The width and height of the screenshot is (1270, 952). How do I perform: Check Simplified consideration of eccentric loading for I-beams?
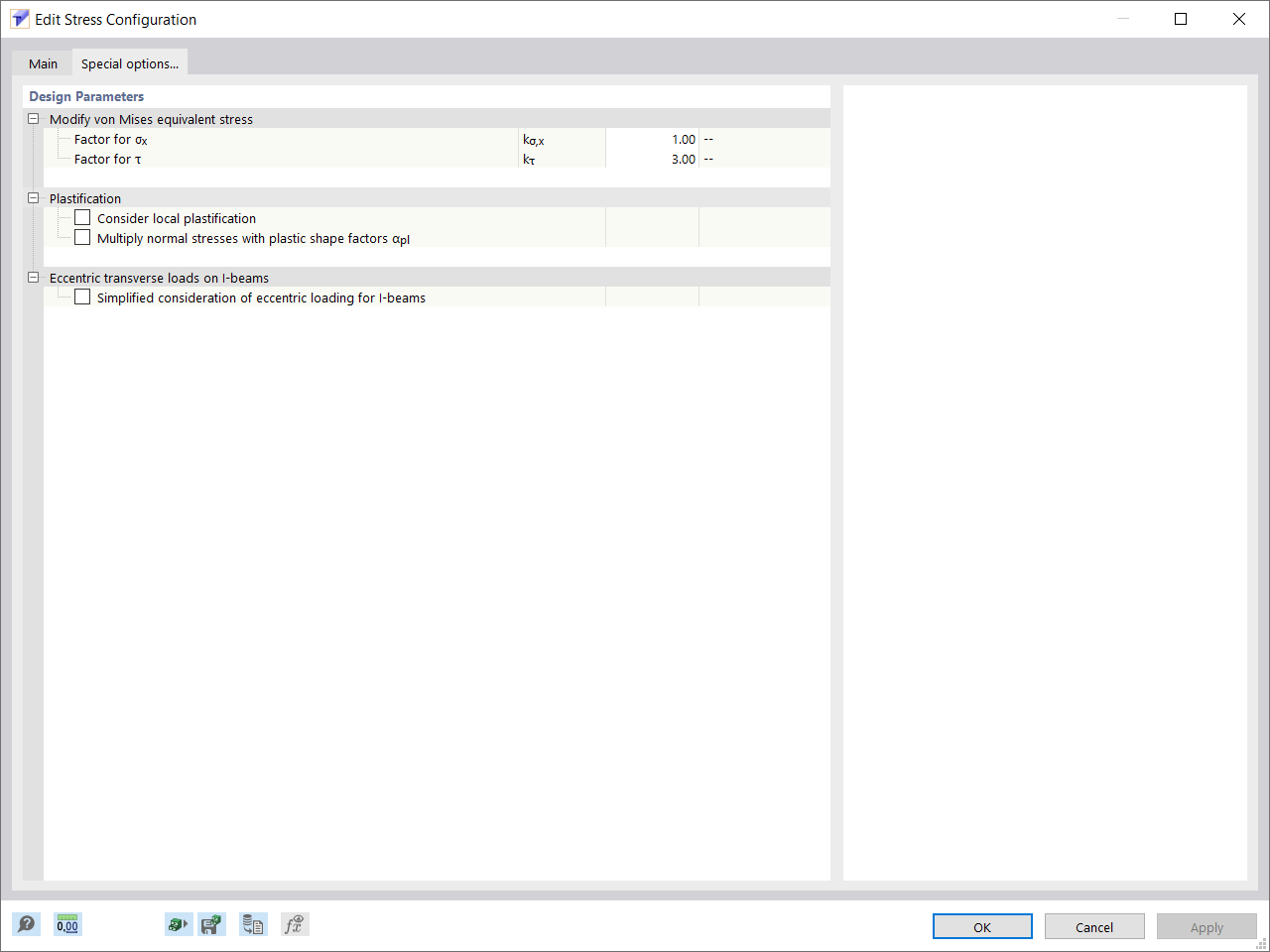(82, 297)
